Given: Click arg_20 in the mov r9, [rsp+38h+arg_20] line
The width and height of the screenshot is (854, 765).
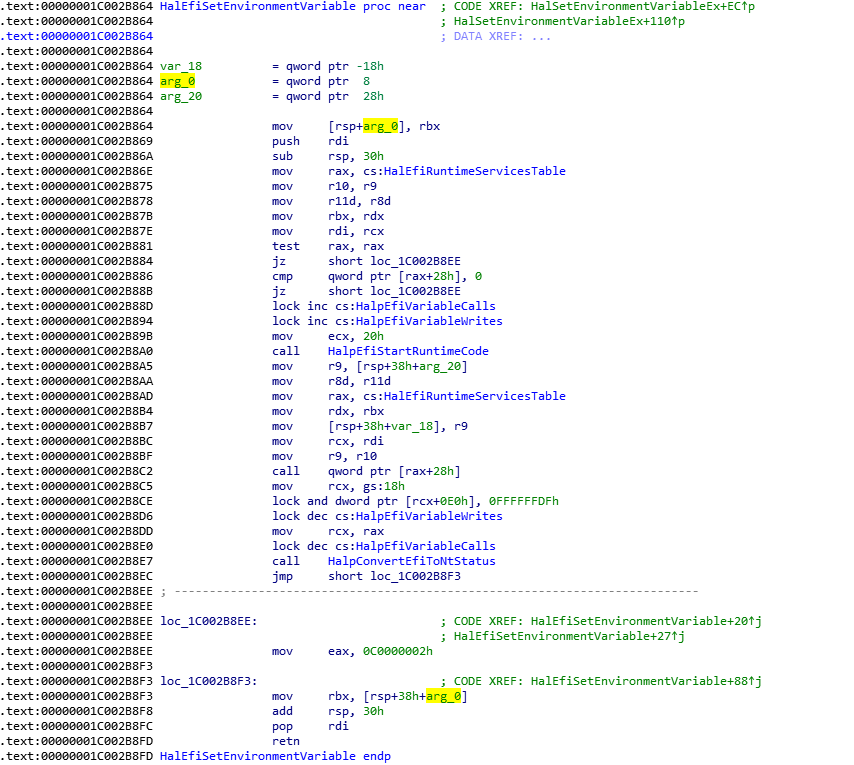Looking at the screenshot, I should coord(440,366).
